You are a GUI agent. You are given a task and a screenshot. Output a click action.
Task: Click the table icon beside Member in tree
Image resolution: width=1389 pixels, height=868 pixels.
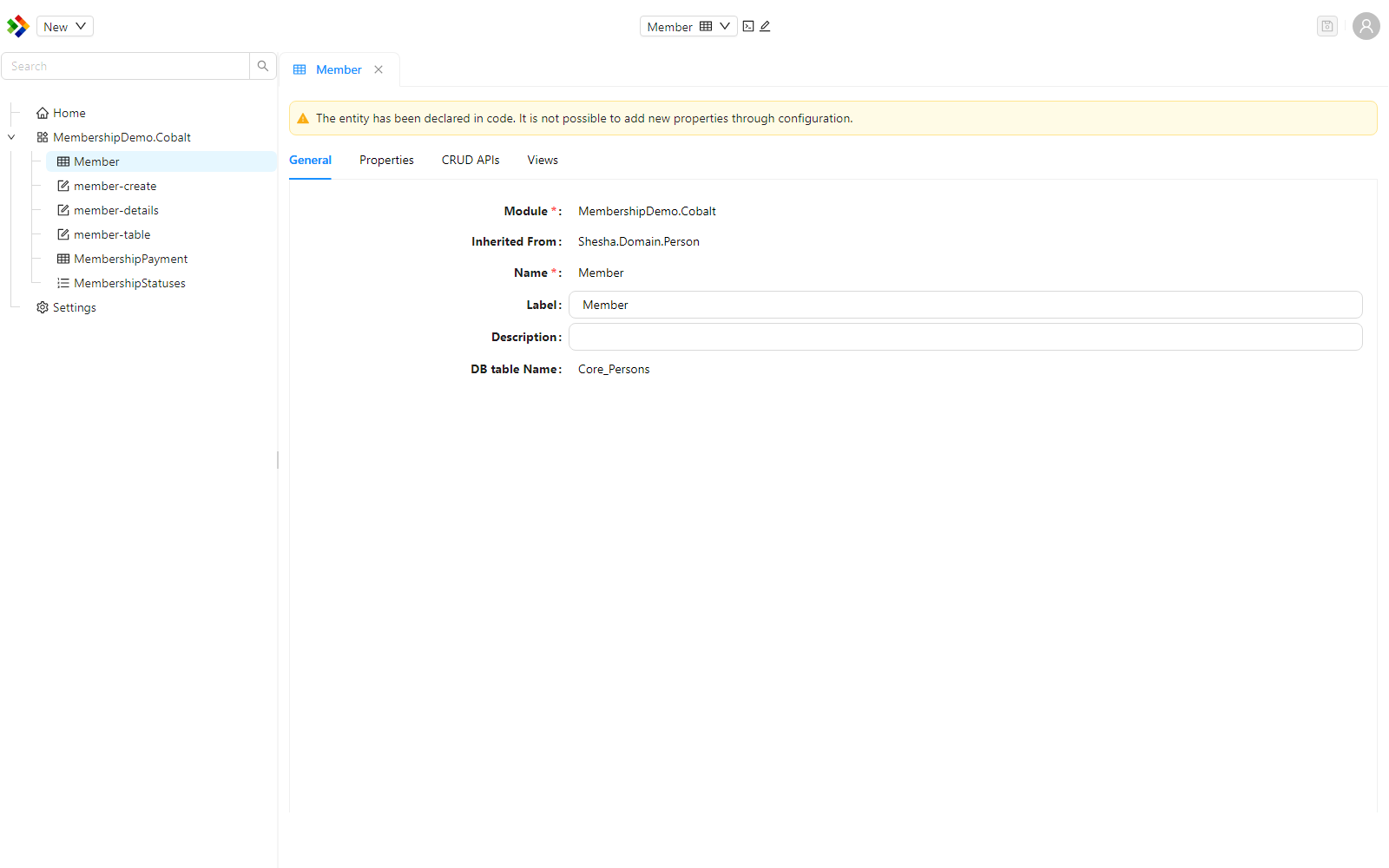coord(63,161)
